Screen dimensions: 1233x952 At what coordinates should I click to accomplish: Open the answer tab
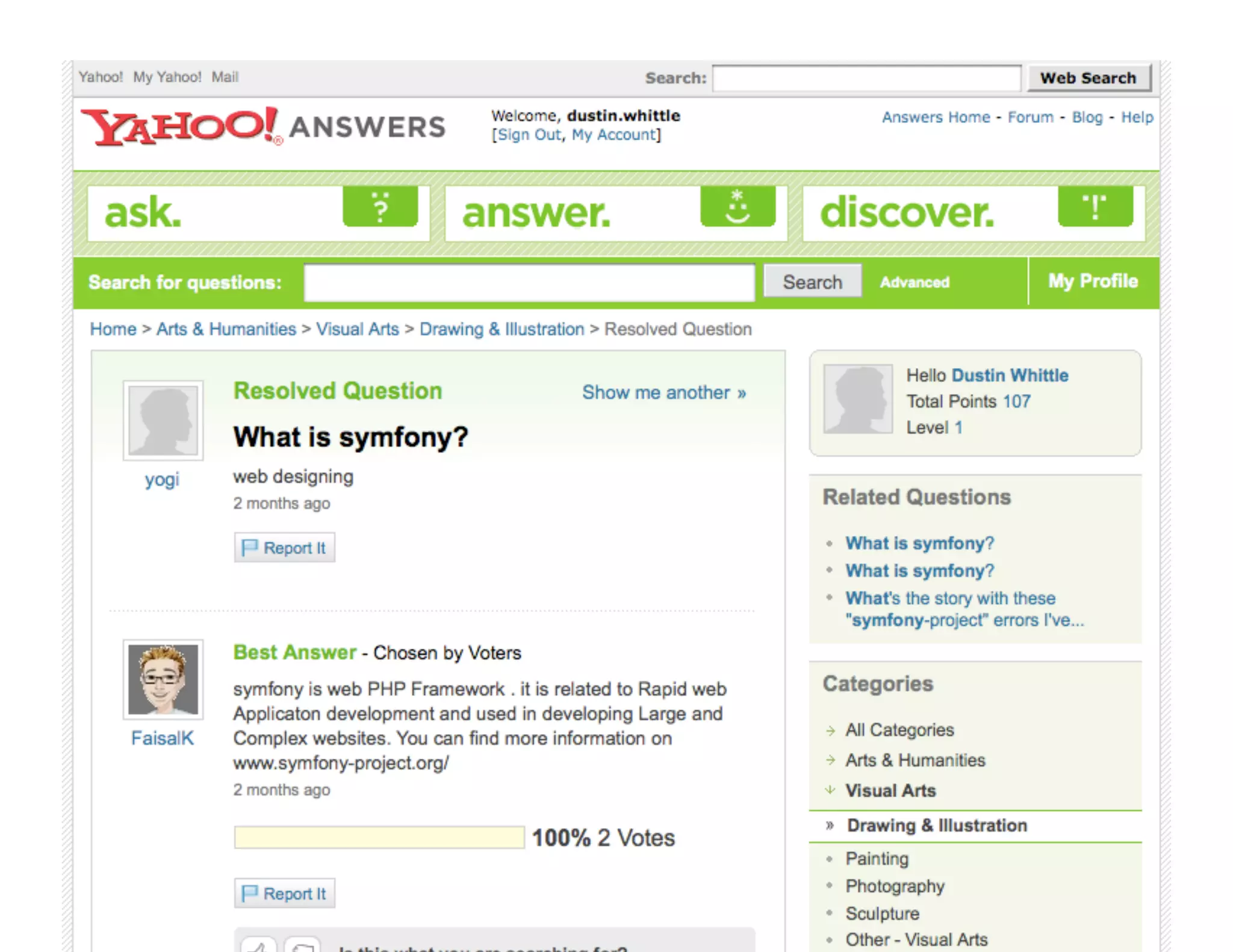point(616,213)
